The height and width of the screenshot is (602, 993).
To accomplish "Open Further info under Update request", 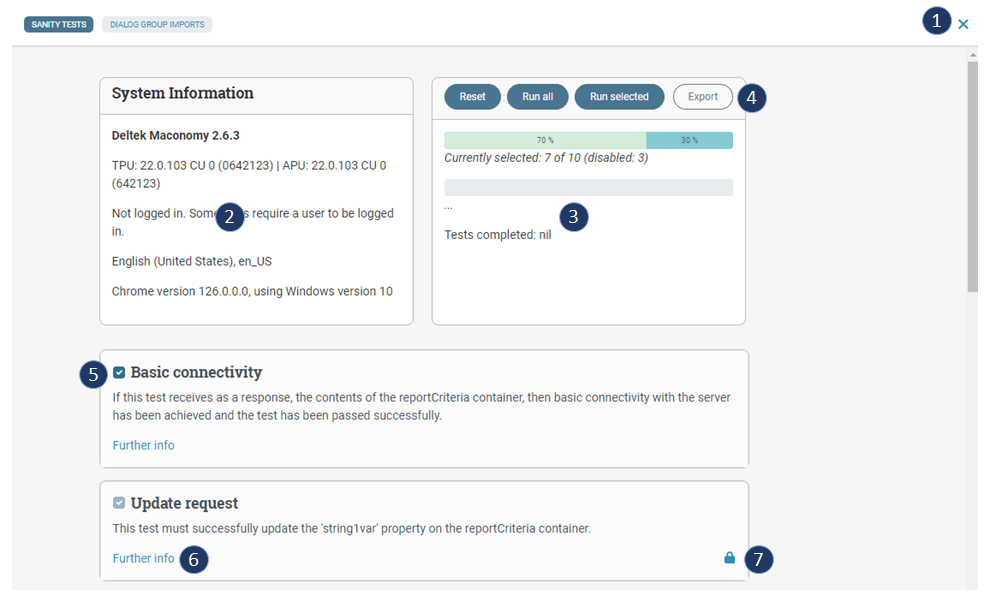I will pos(143,558).
